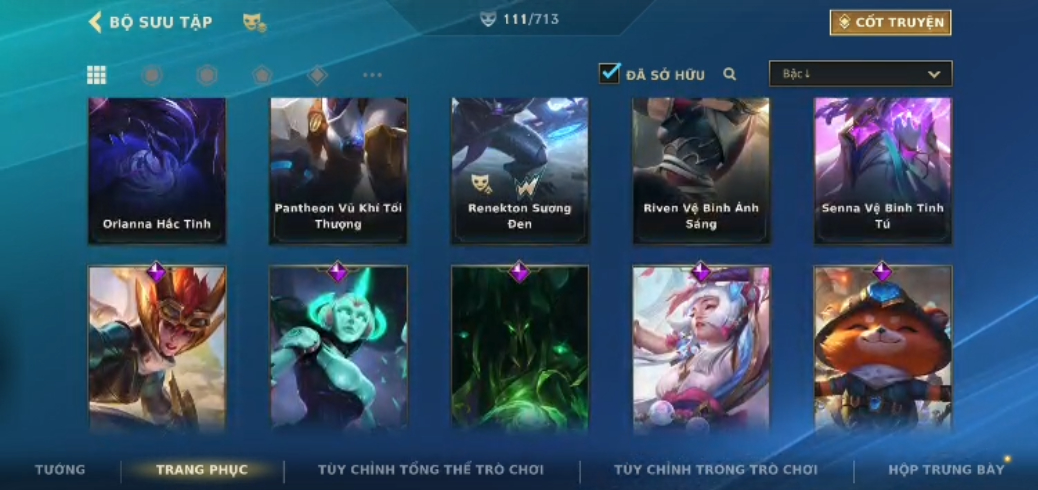This screenshot has height=490, width=1038.
Task: Open the Orianna Hắc Tinh skin card
Action: [157, 171]
